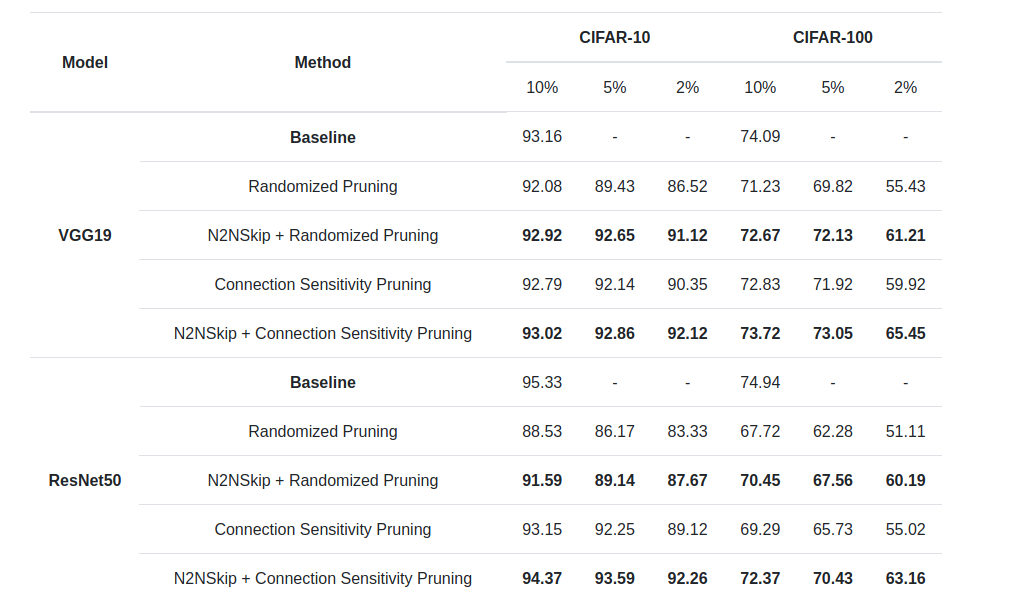Click the ResNet50 model row label
1009x611 pixels.
[x=85, y=480]
